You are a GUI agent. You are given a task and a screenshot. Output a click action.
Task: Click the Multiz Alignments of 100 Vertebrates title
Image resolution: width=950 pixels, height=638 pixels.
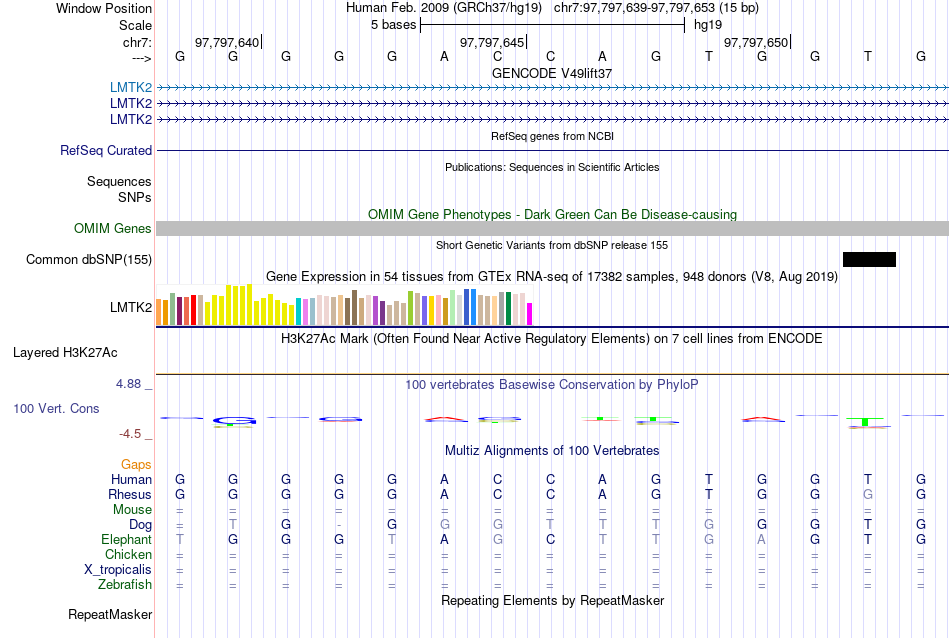[x=552, y=451]
